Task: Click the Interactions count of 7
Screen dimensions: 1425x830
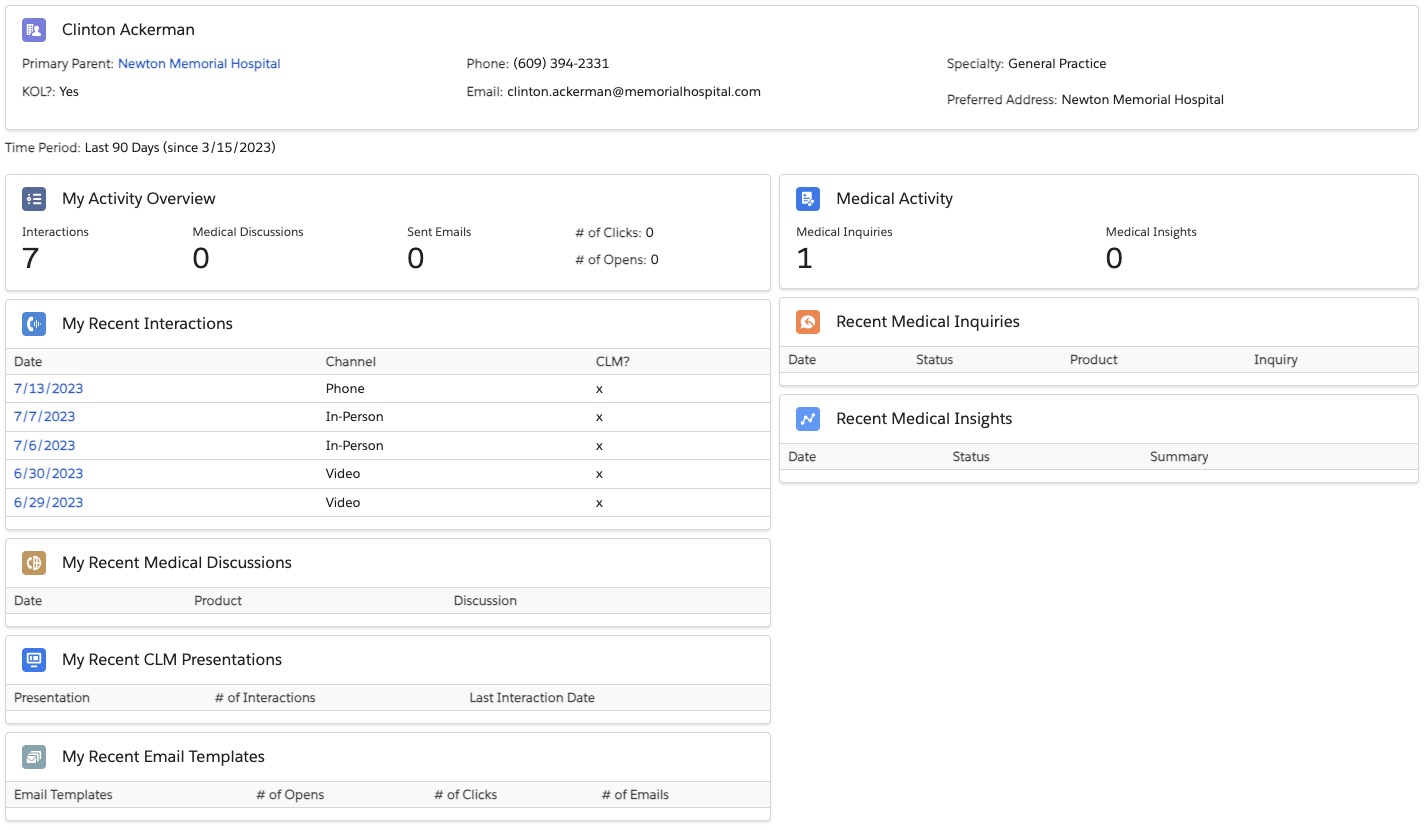Action: pos(31,259)
